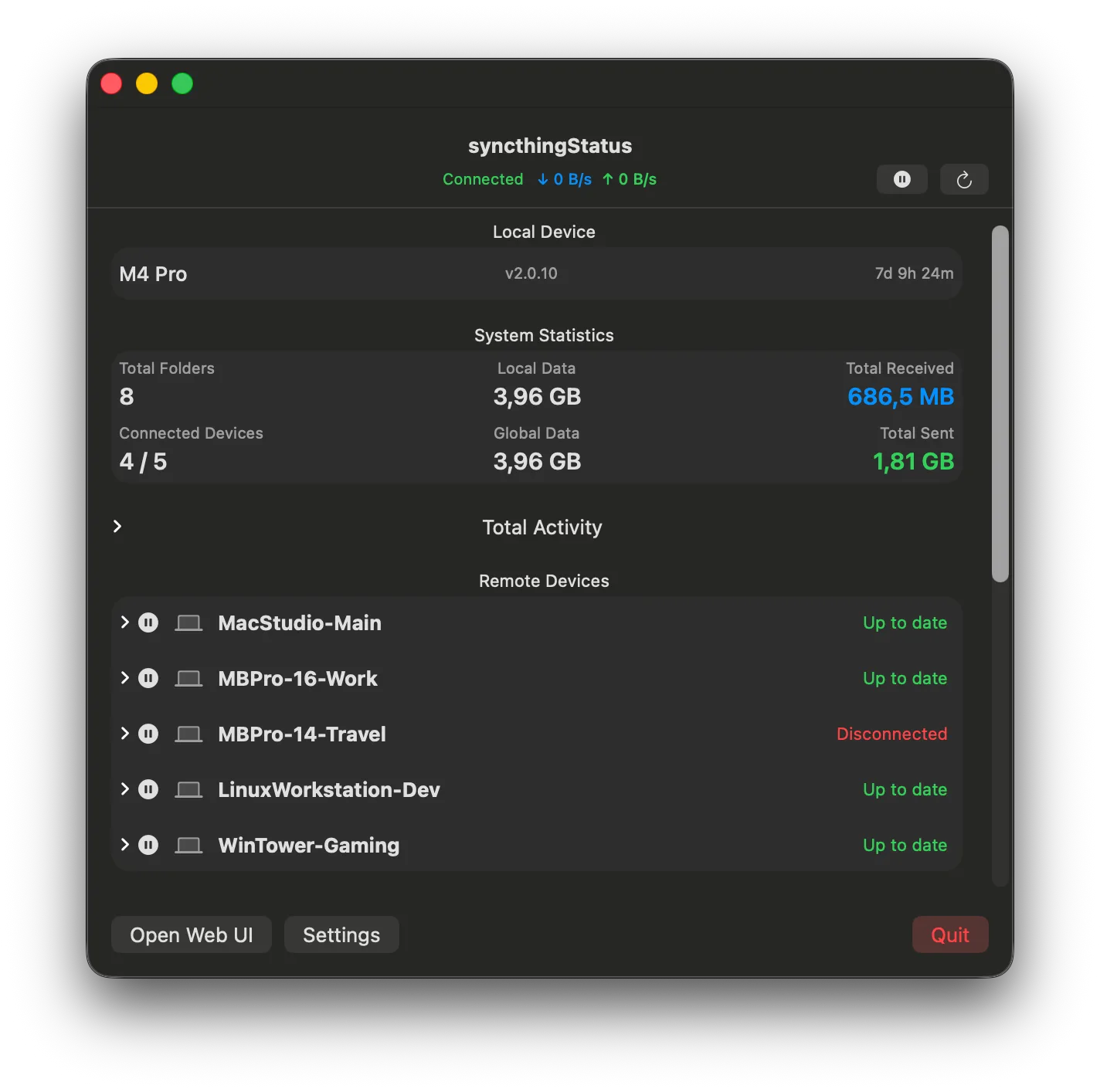Pause the MBPro-16-Work device

pyautogui.click(x=148, y=678)
